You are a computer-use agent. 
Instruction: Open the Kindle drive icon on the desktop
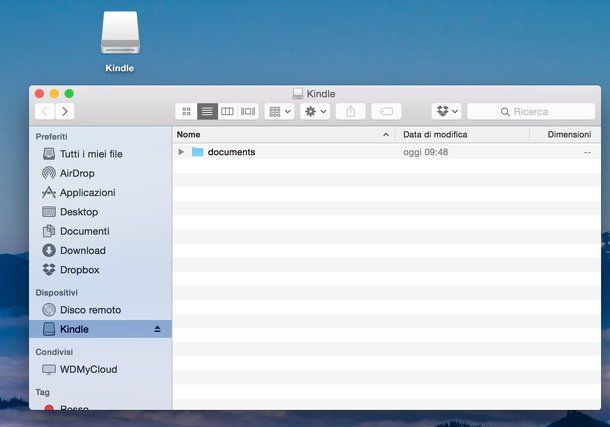120,33
